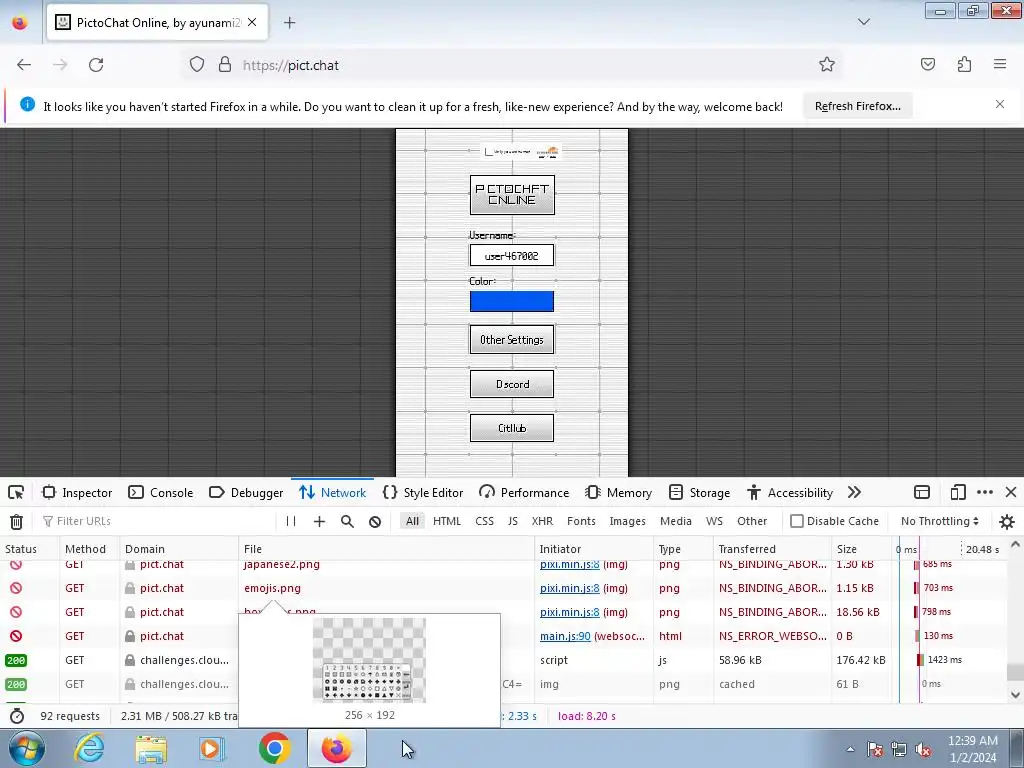Screen dimensions: 1024x768
Task: Open the Performance panel
Action: tap(524, 492)
